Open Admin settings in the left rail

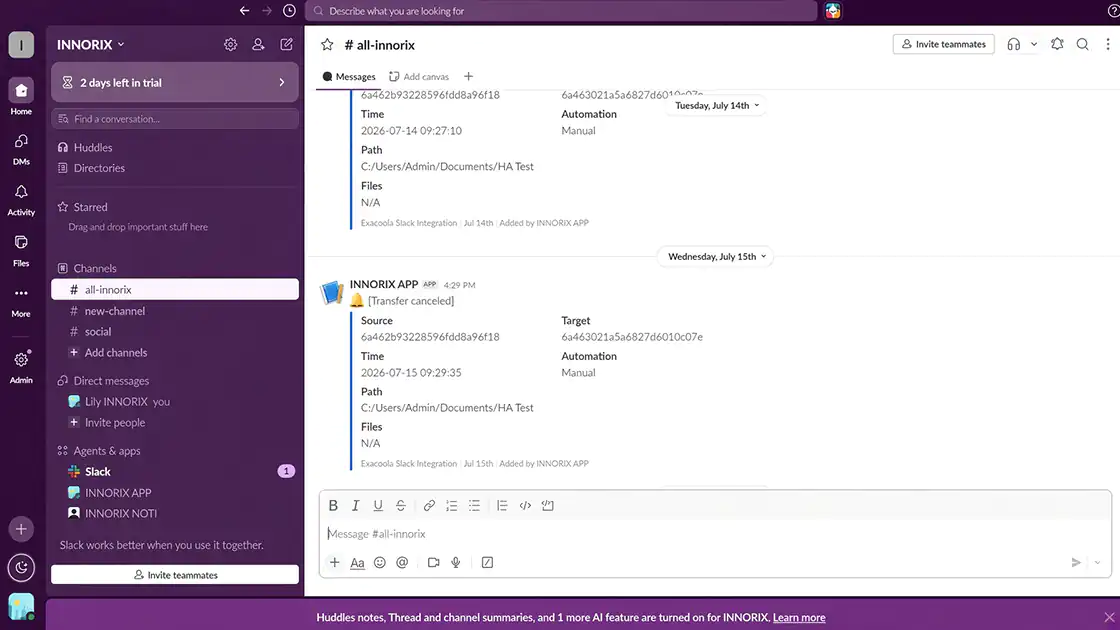[21, 366]
